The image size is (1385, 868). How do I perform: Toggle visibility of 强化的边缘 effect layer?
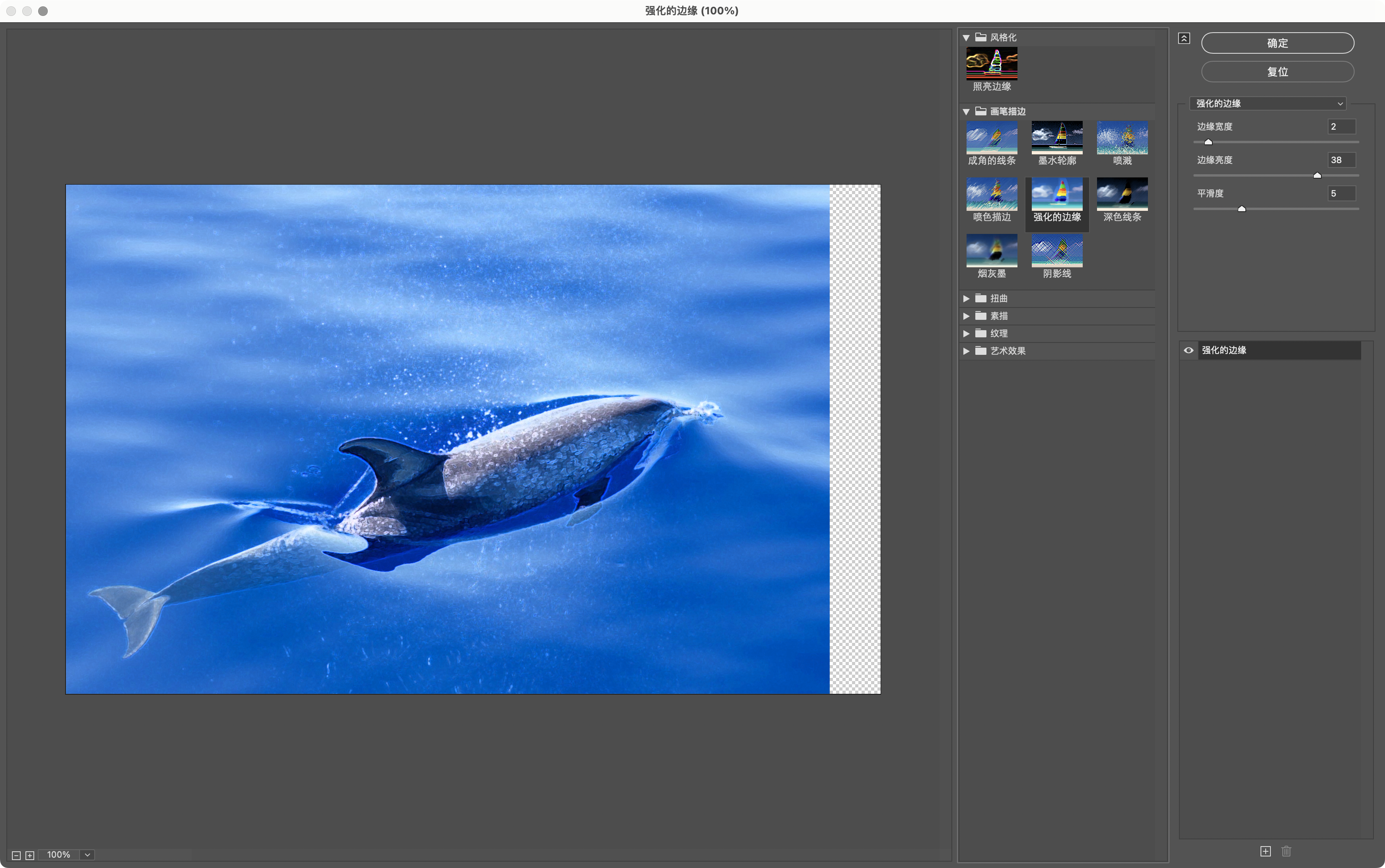coord(1189,350)
